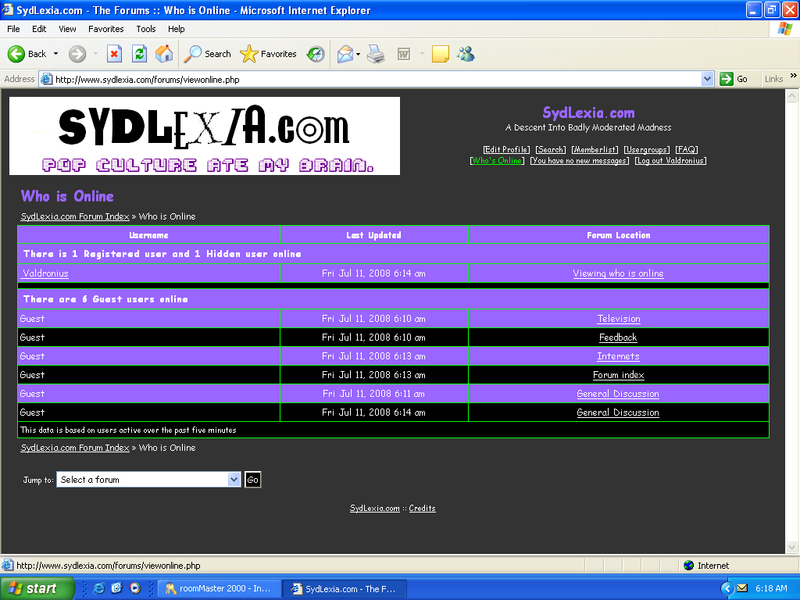Expand the Back button history arrow

[56, 54]
